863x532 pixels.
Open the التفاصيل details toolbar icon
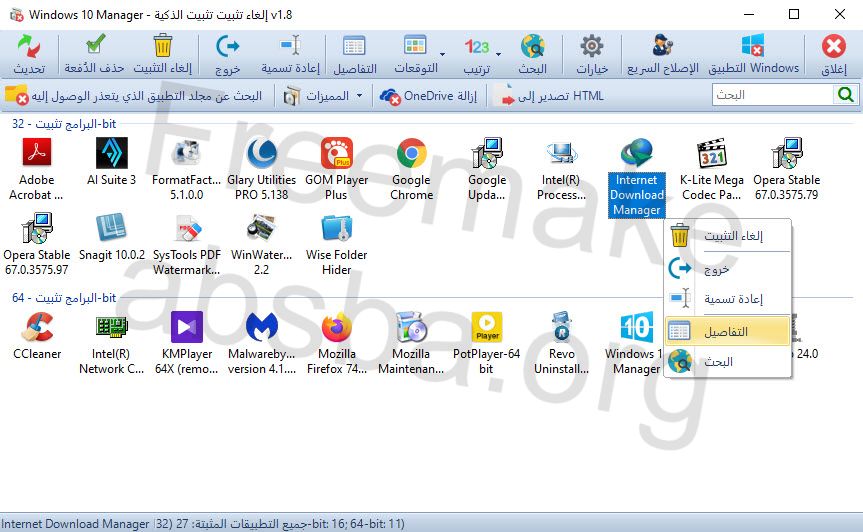pyautogui.click(x=354, y=46)
